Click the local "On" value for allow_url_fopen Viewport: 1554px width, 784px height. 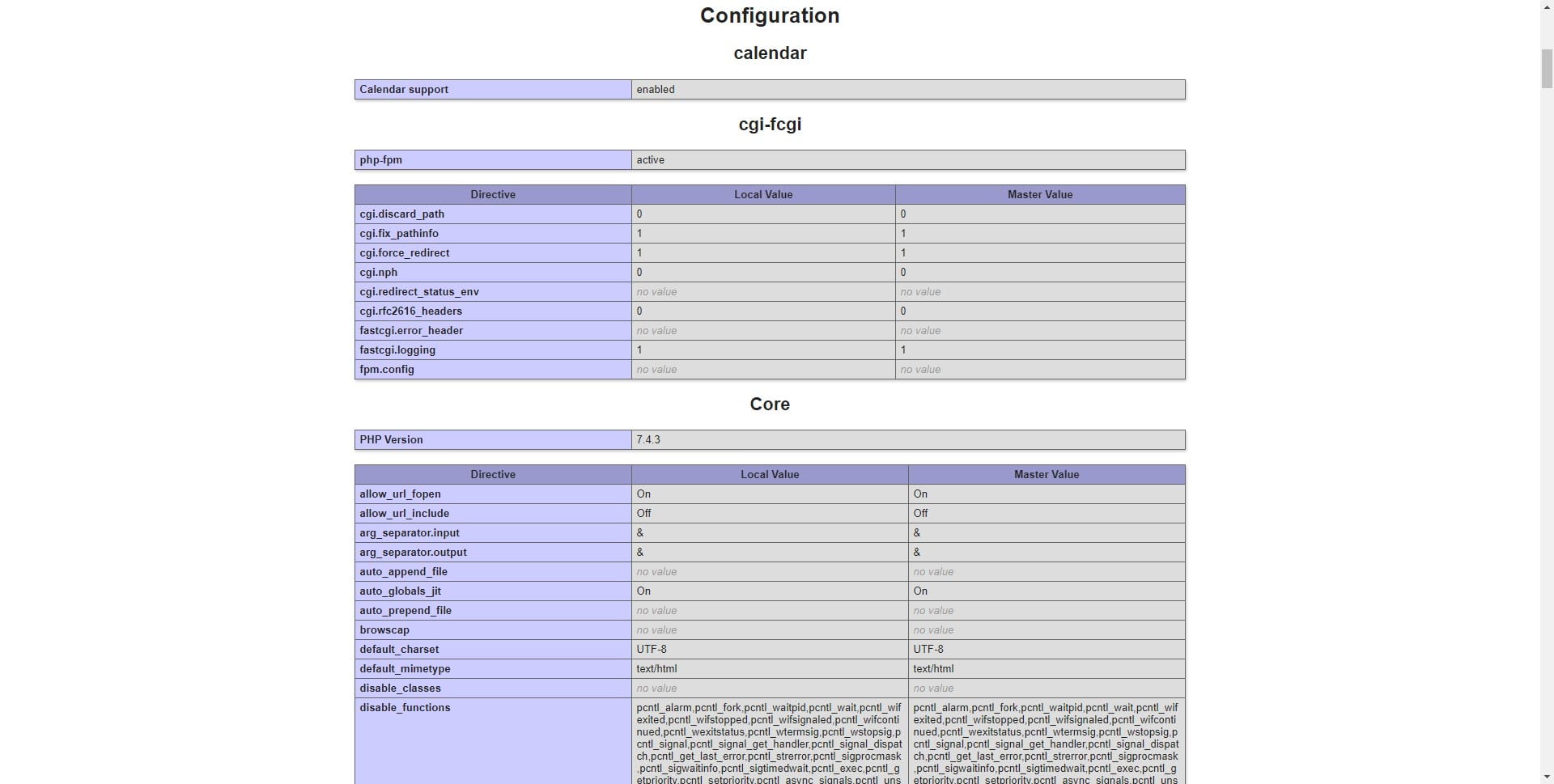click(643, 494)
